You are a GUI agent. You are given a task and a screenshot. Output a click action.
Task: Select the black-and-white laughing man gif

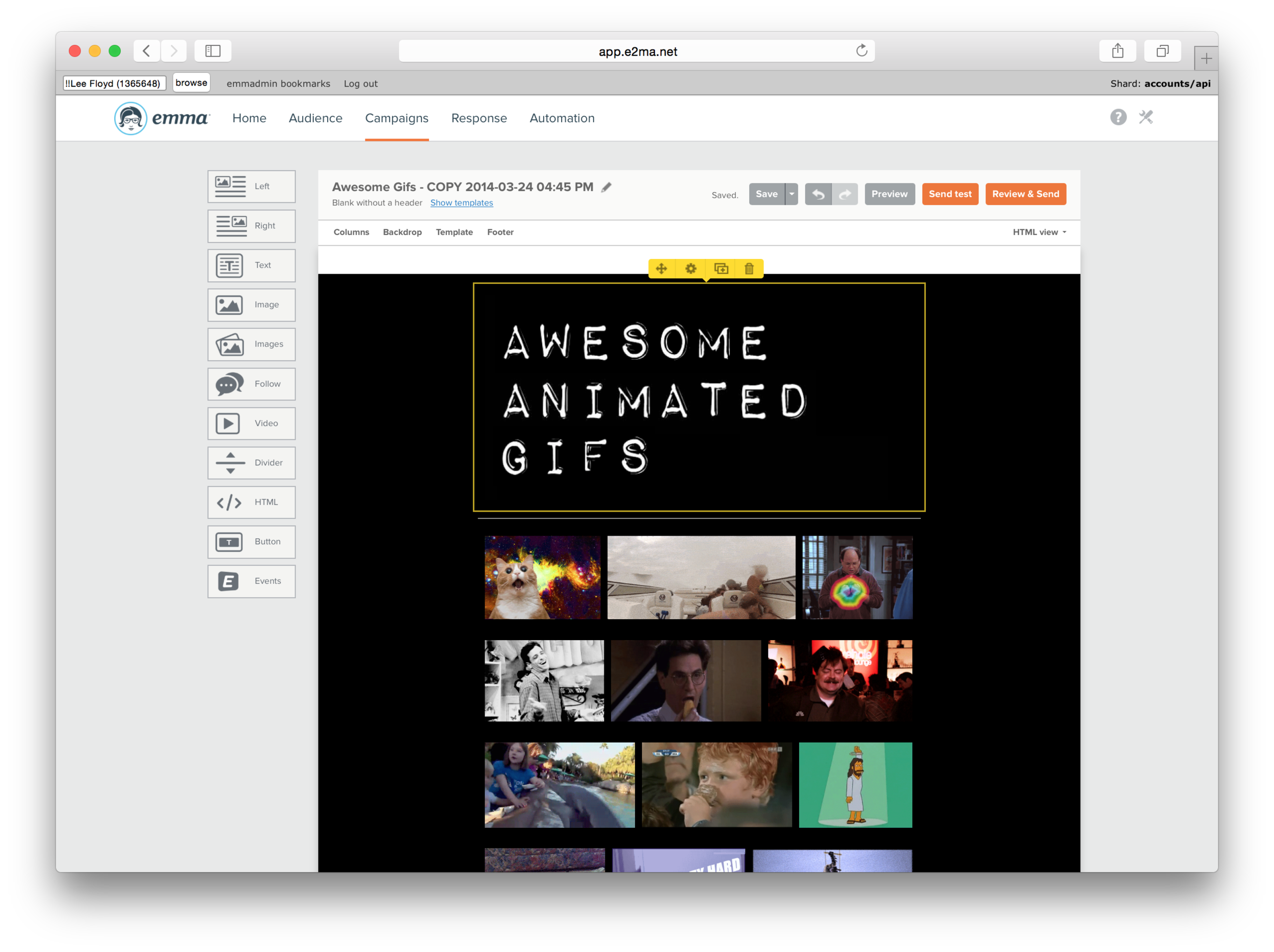(x=544, y=681)
